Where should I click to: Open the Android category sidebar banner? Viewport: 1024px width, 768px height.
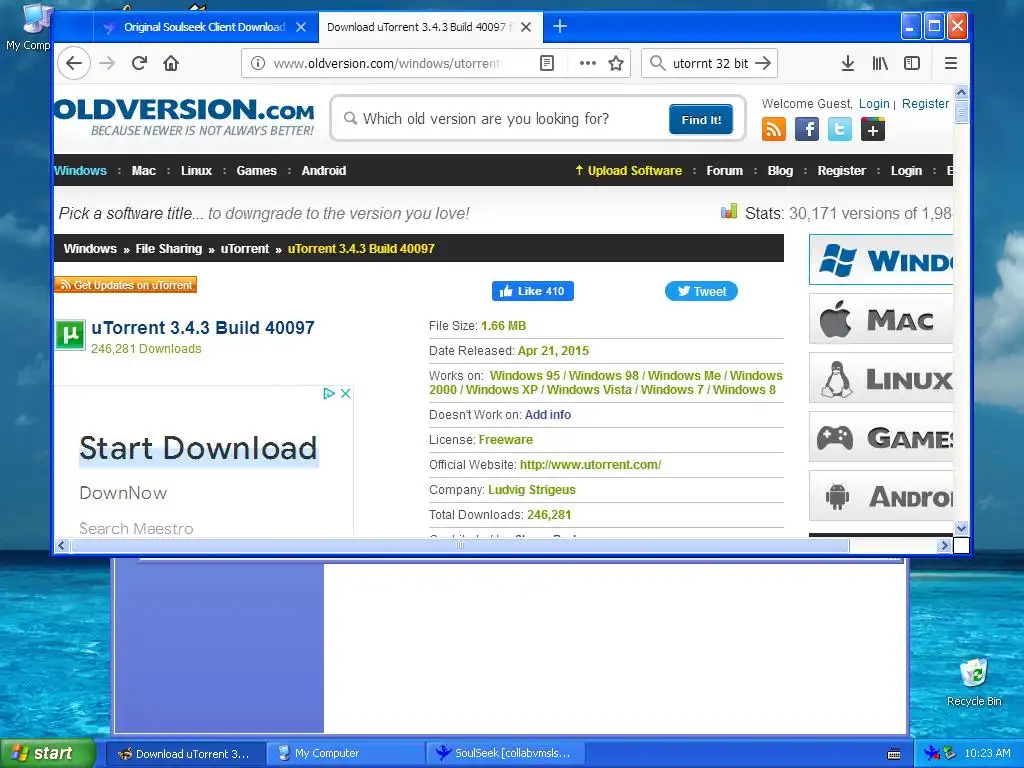pyautogui.click(x=881, y=496)
